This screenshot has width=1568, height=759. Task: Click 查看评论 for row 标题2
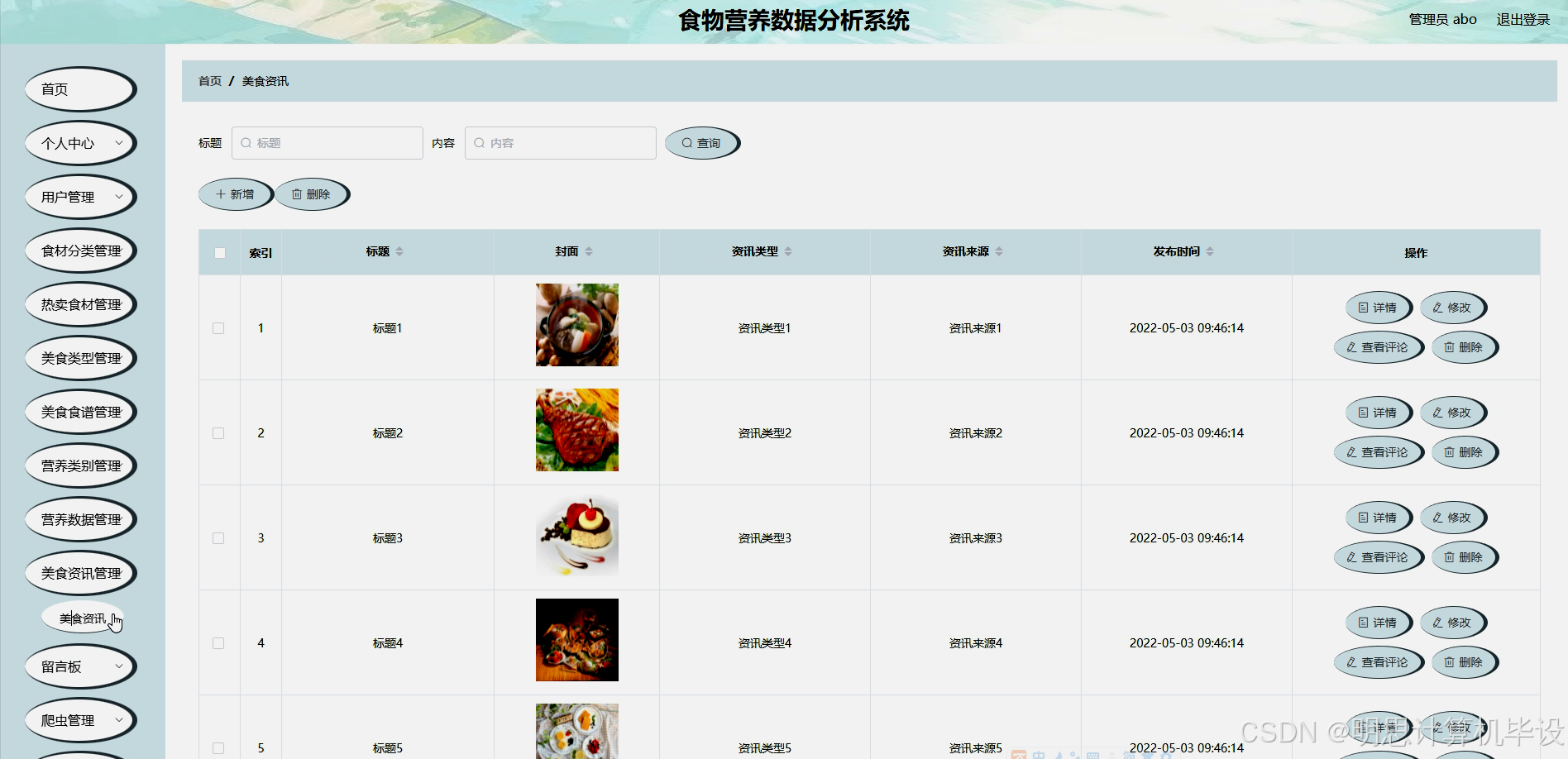coord(1378,452)
